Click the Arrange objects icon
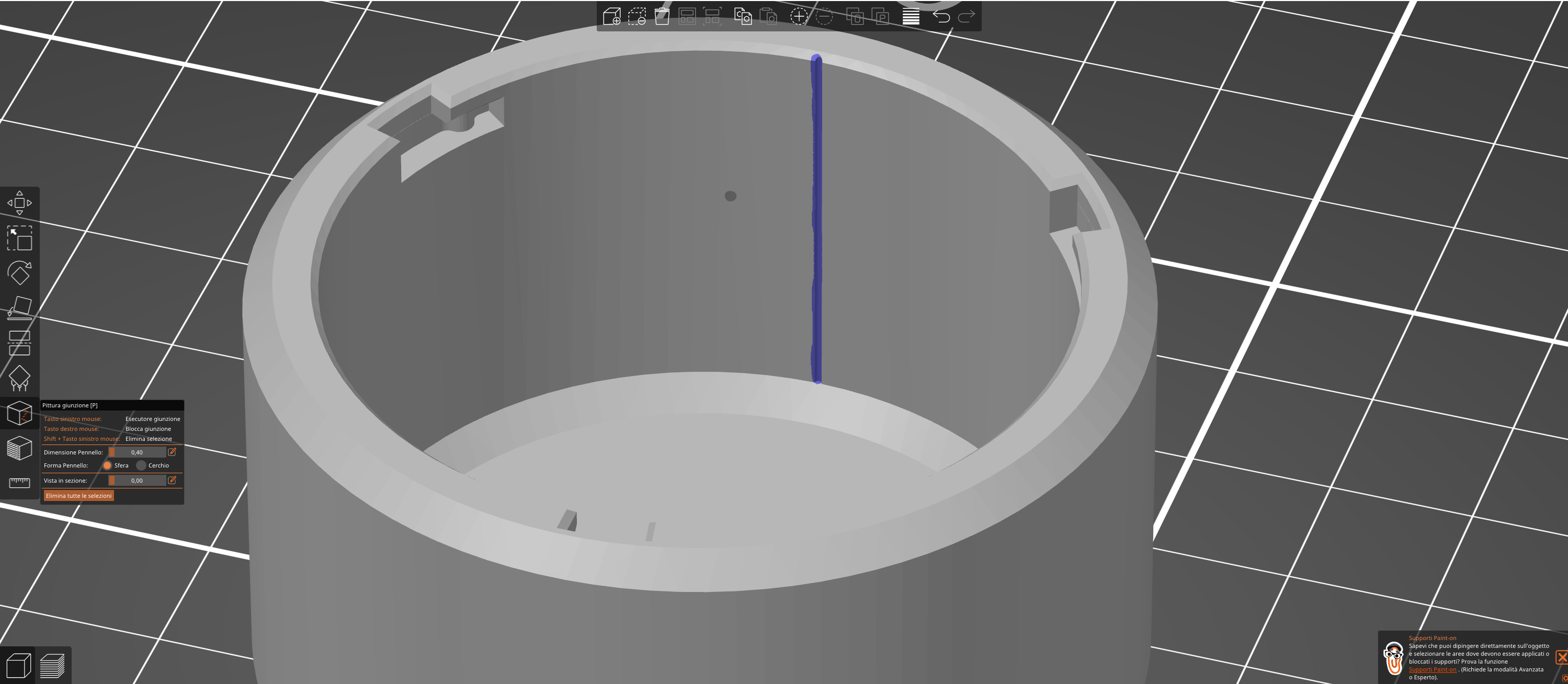 click(687, 16)
